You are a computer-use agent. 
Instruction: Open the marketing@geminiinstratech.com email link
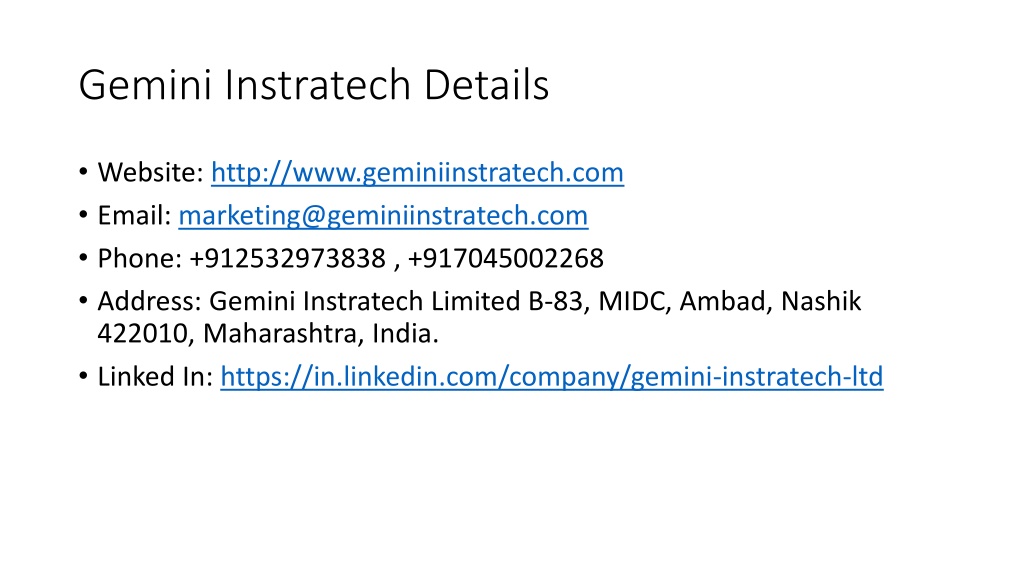383,216
